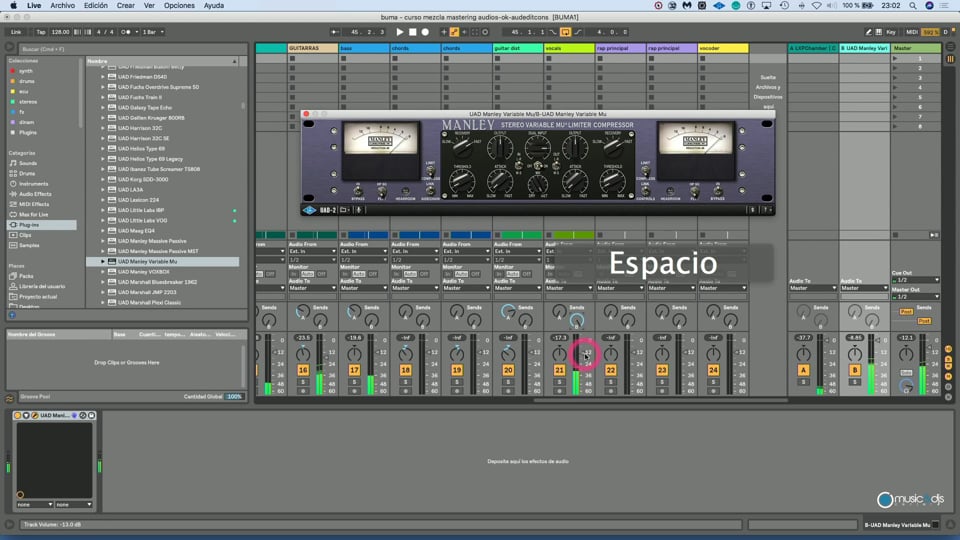The height and width of the screenshot is (540, 960).
Task: Set track 18 monitor to Off
Action: click(x=424, y=274)
